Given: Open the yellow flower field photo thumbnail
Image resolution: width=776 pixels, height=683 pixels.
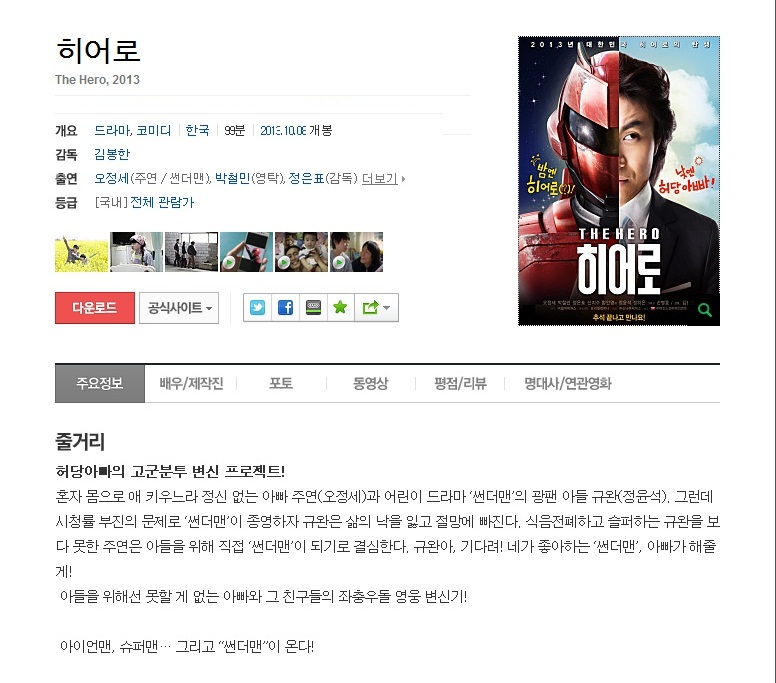Looking at the screenshot, I should click(x=82, y=252).
